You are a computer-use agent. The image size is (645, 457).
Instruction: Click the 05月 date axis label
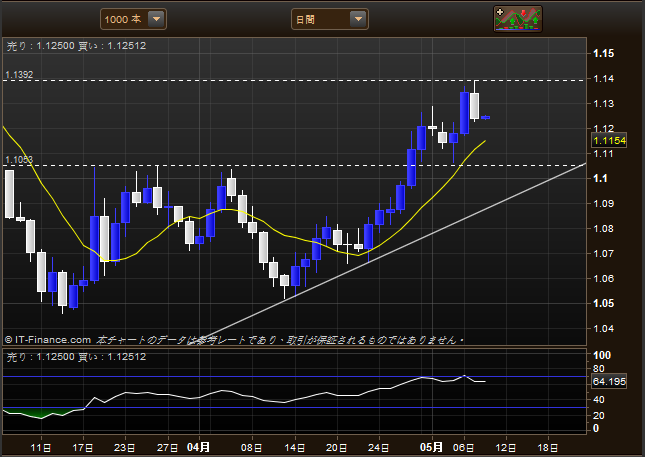click(431, 447)
